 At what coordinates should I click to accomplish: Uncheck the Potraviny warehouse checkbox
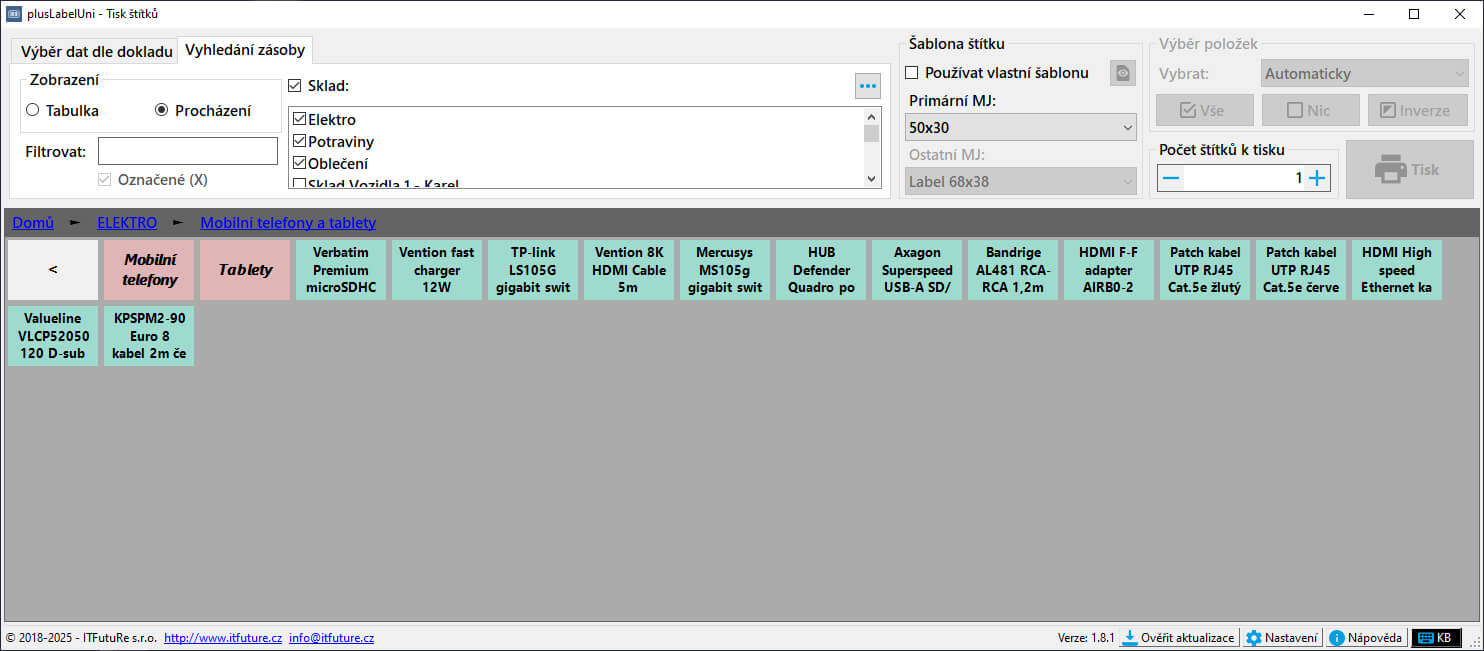coord(299,142)
